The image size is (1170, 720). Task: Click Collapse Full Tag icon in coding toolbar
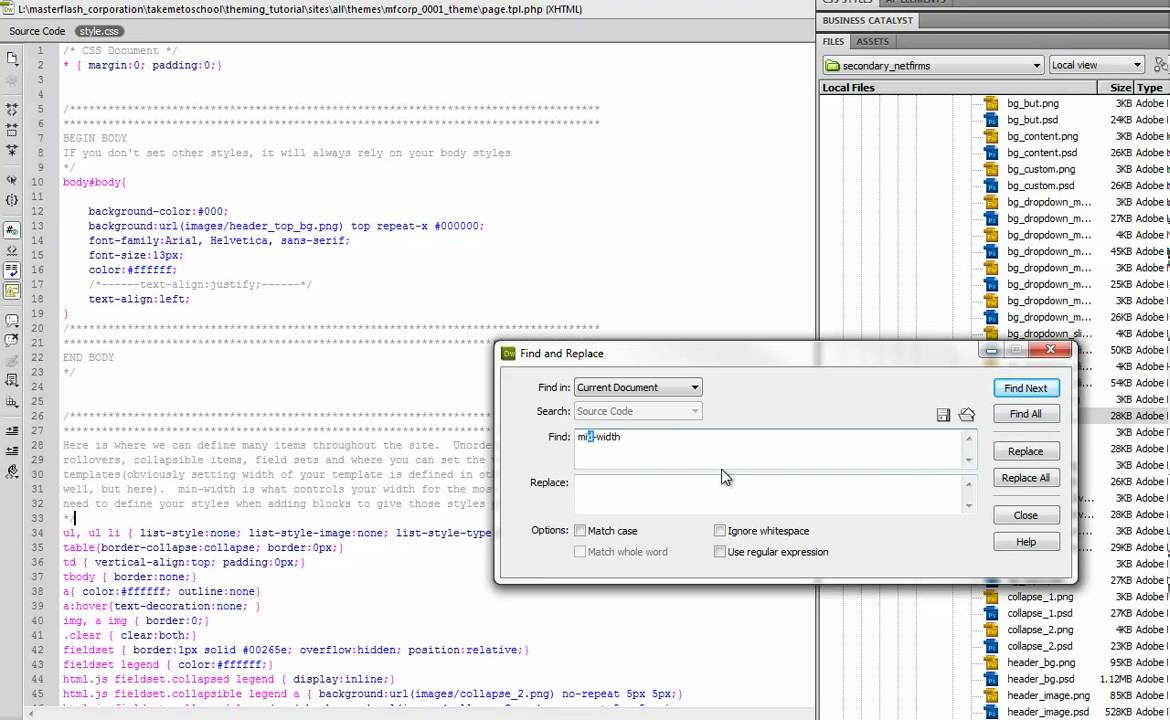12,110
